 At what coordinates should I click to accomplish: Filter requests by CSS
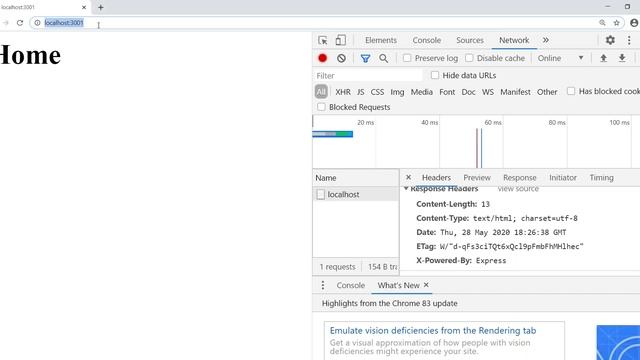pos(377,92)
